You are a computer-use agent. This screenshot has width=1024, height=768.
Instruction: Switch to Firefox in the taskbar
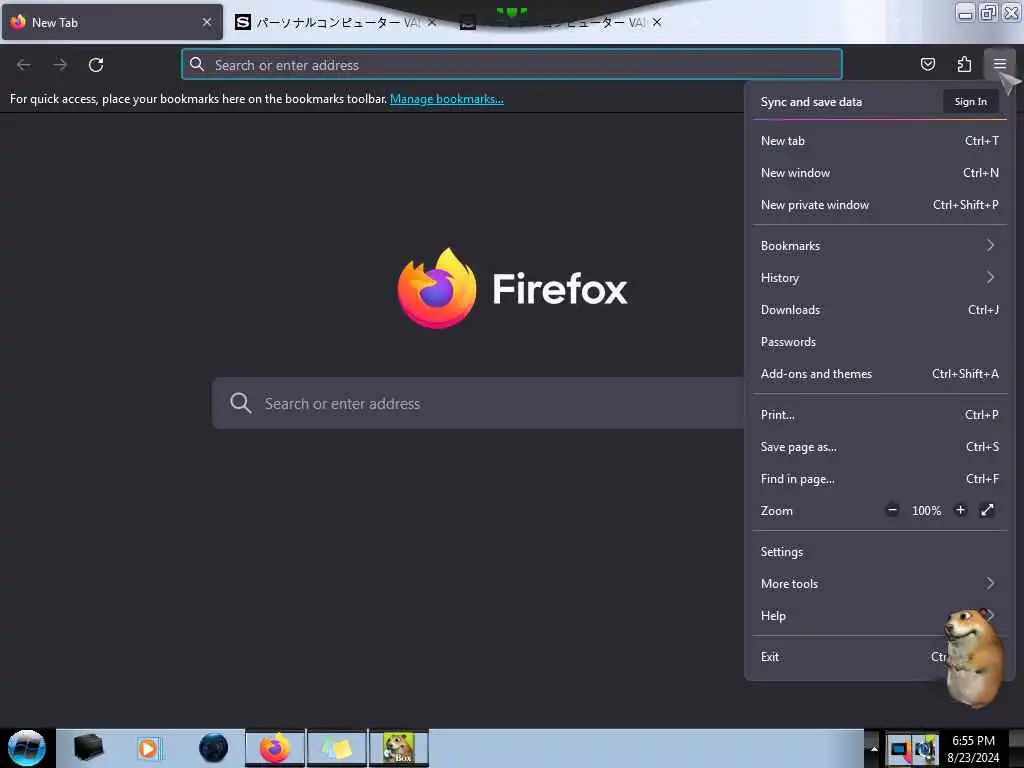pyautogui.click(x=275, y=748)
